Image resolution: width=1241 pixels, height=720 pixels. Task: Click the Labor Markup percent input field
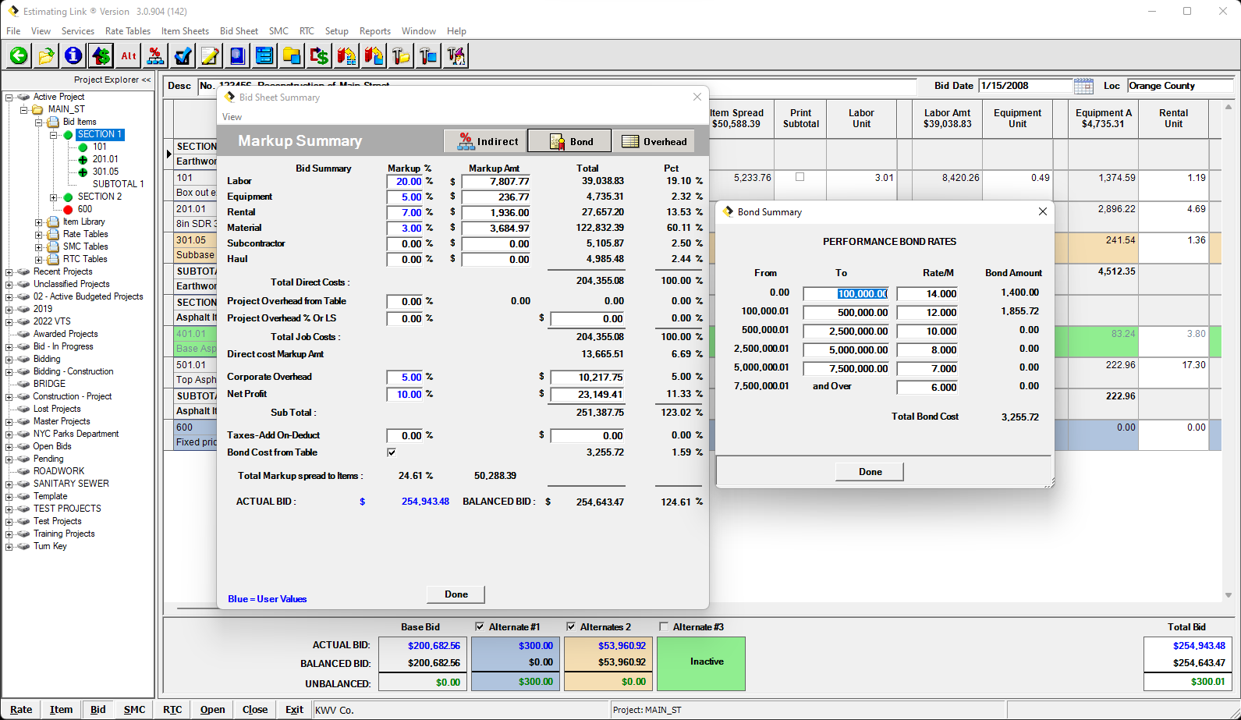[405, 181]
